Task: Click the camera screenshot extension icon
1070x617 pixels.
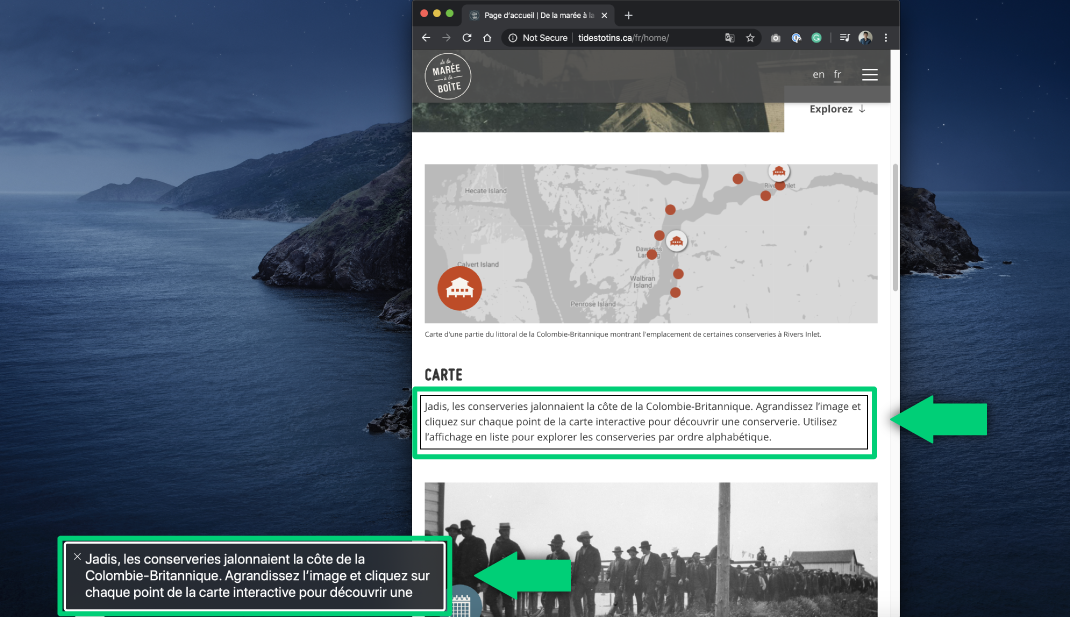Action: tap(775, 38)
